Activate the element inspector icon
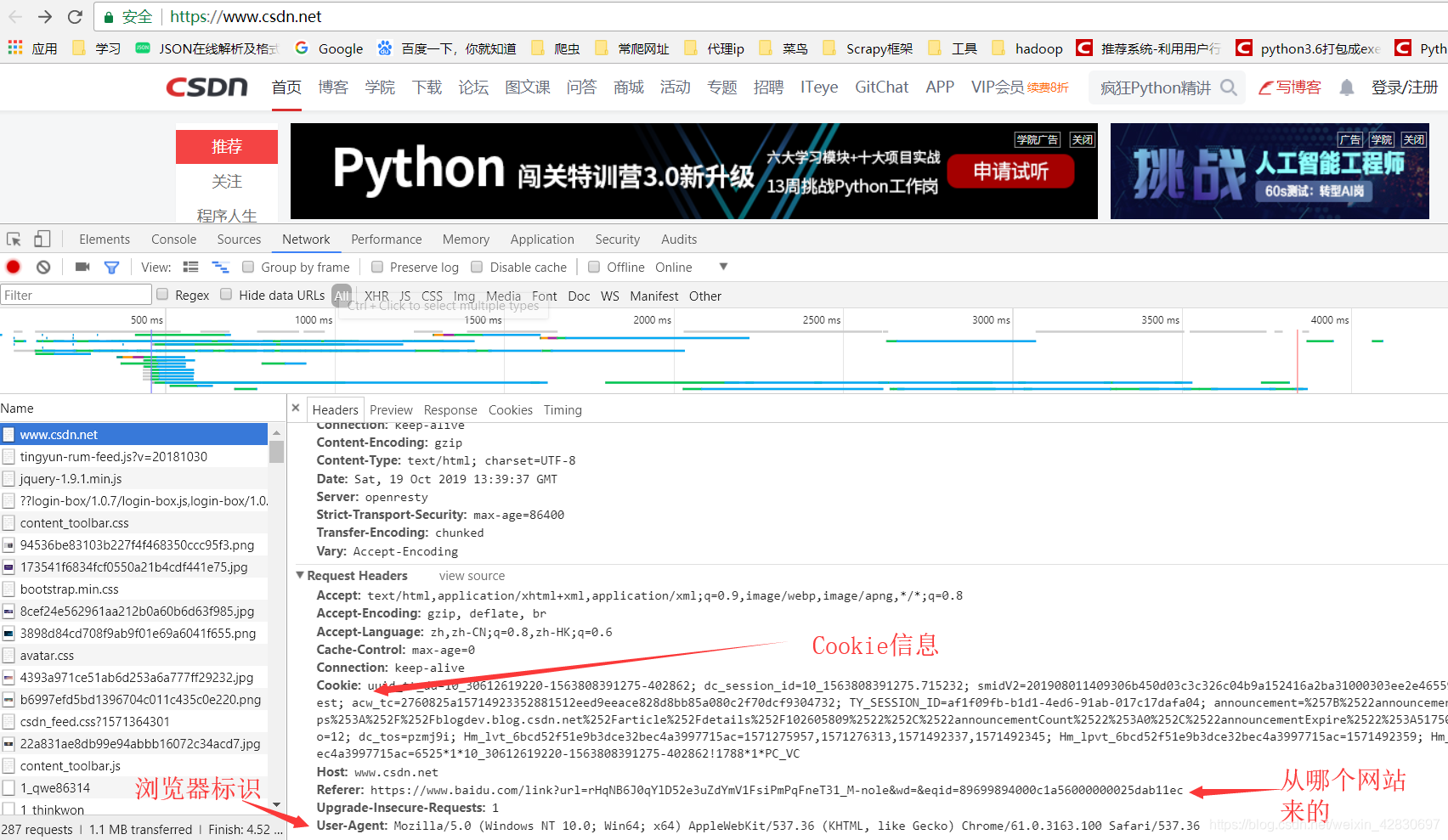1448x840 pixels. tap(14, 240)
